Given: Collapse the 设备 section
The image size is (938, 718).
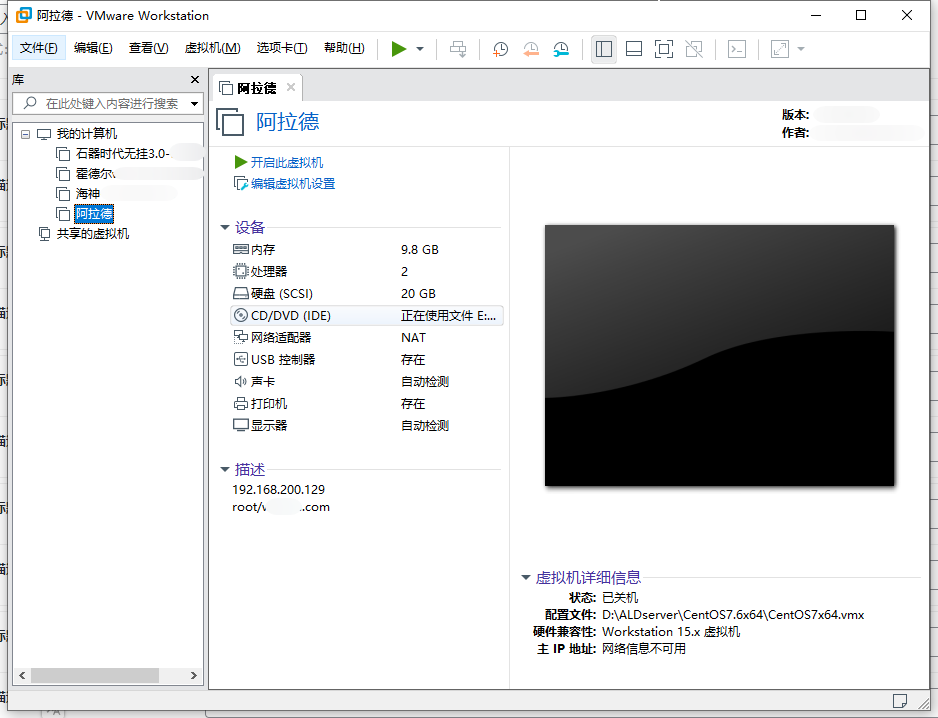Looking at the screenshot, I should click(225, 227).
